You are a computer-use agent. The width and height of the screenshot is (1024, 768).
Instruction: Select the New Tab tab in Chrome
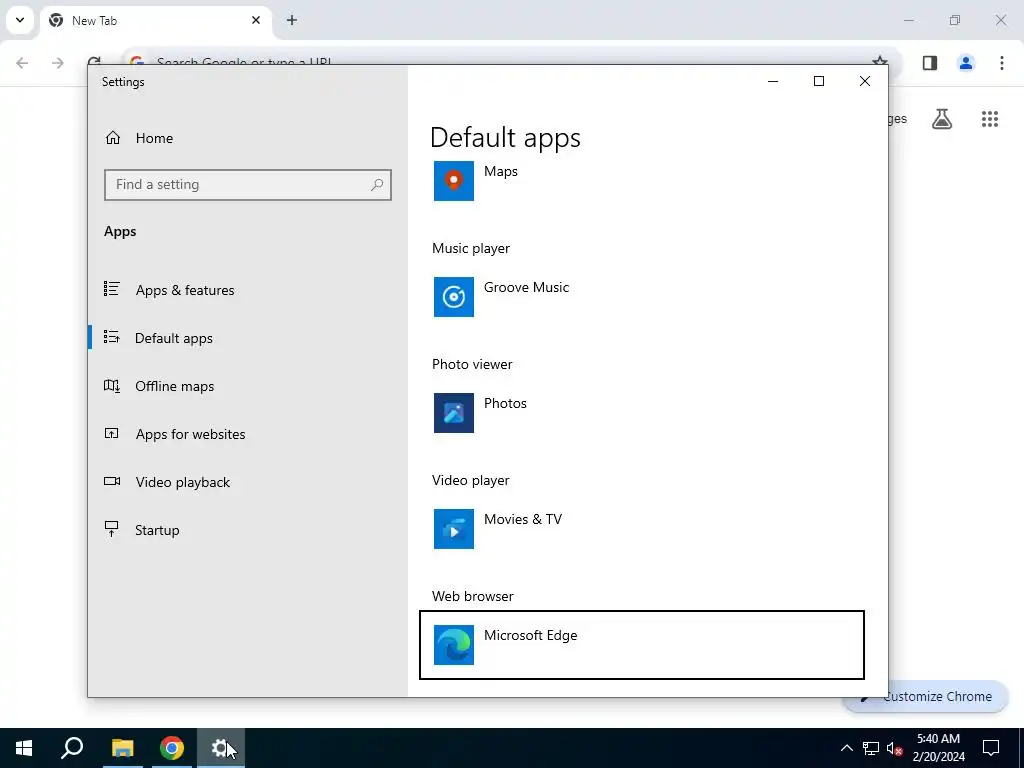(155, 21)
